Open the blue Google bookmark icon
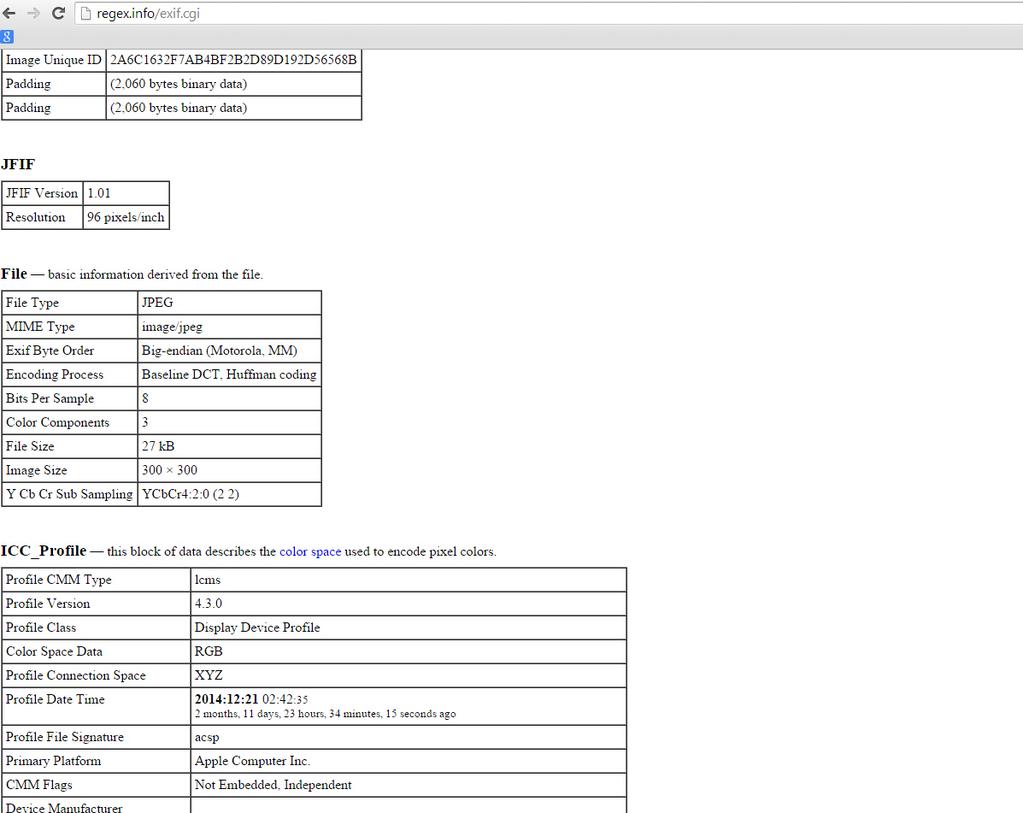 (7, 37)
